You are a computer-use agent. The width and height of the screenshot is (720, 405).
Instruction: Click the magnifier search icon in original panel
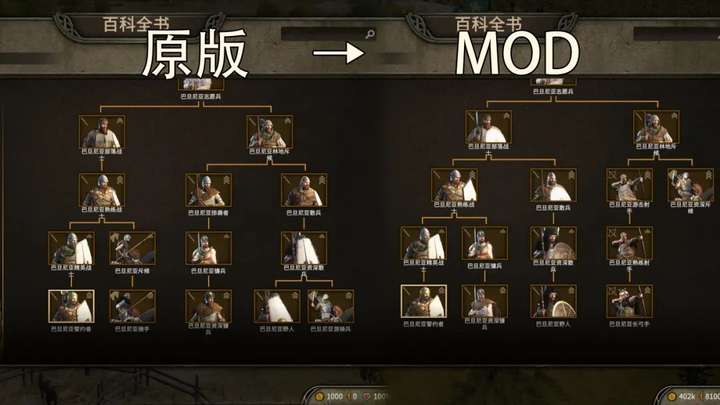[370, 34]
